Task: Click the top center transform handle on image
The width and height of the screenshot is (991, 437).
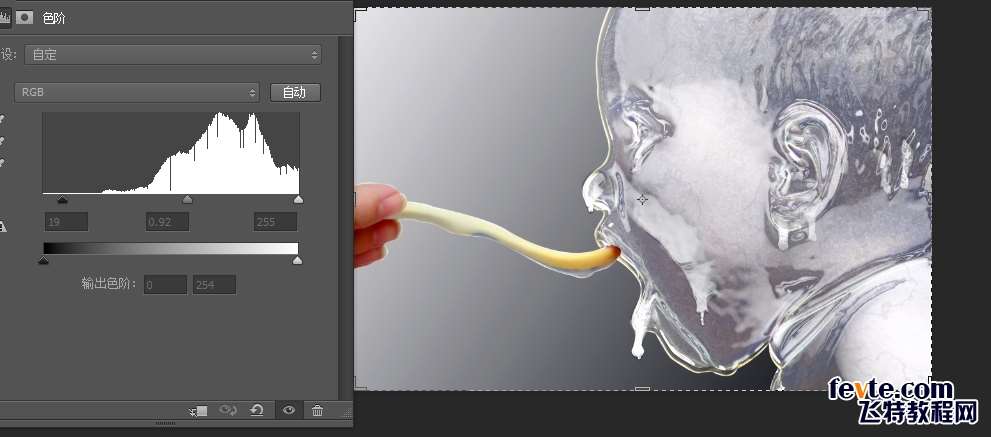Action: [x=642, y=9]
